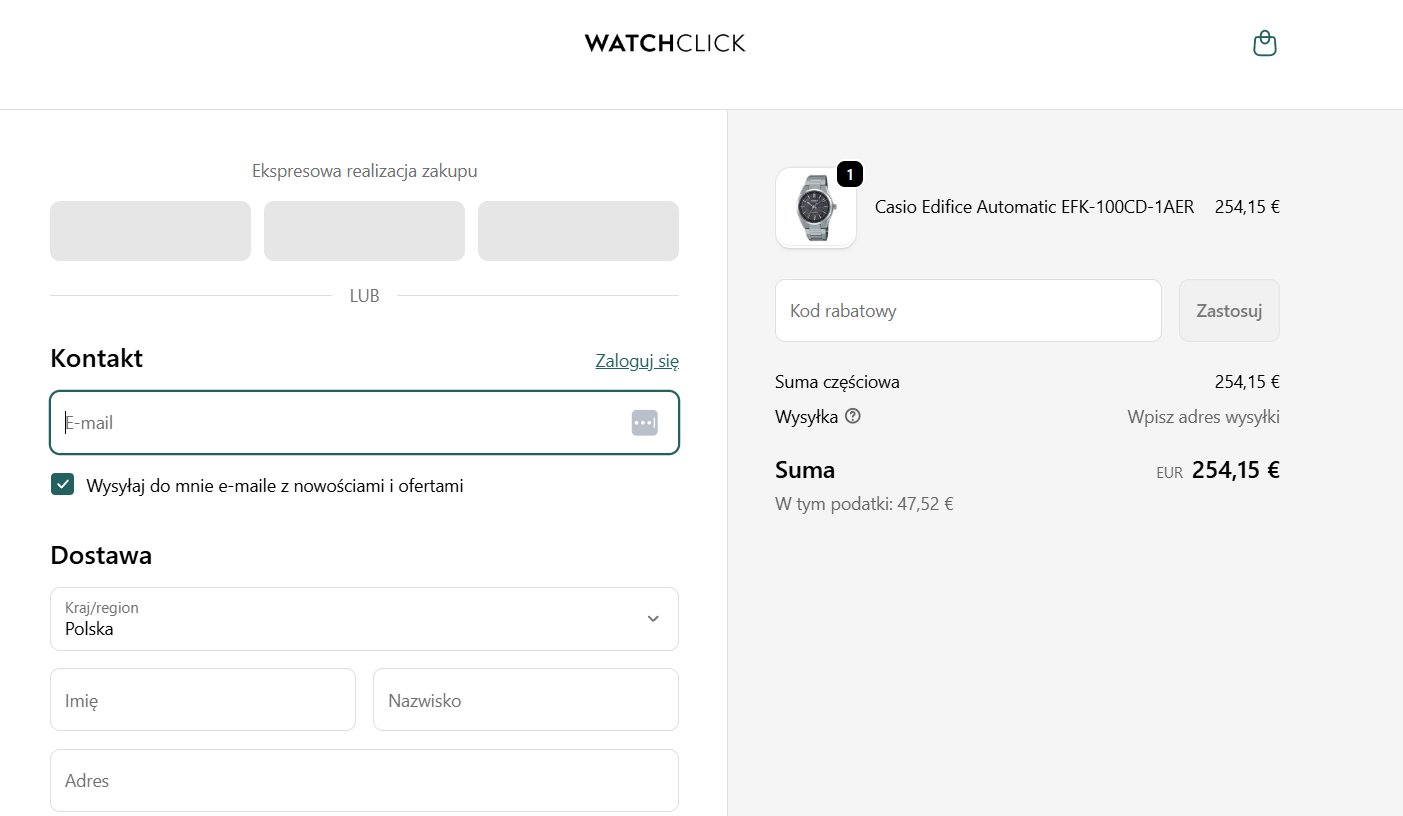The width and height of the screenshot is (1403, 816).
Task: Click the quantity badge on the watch image
Action: 849,173
